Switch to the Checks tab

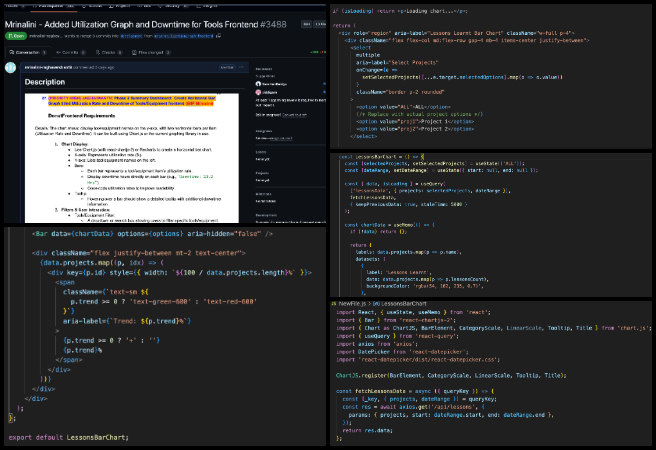click(x=109, y=52)
